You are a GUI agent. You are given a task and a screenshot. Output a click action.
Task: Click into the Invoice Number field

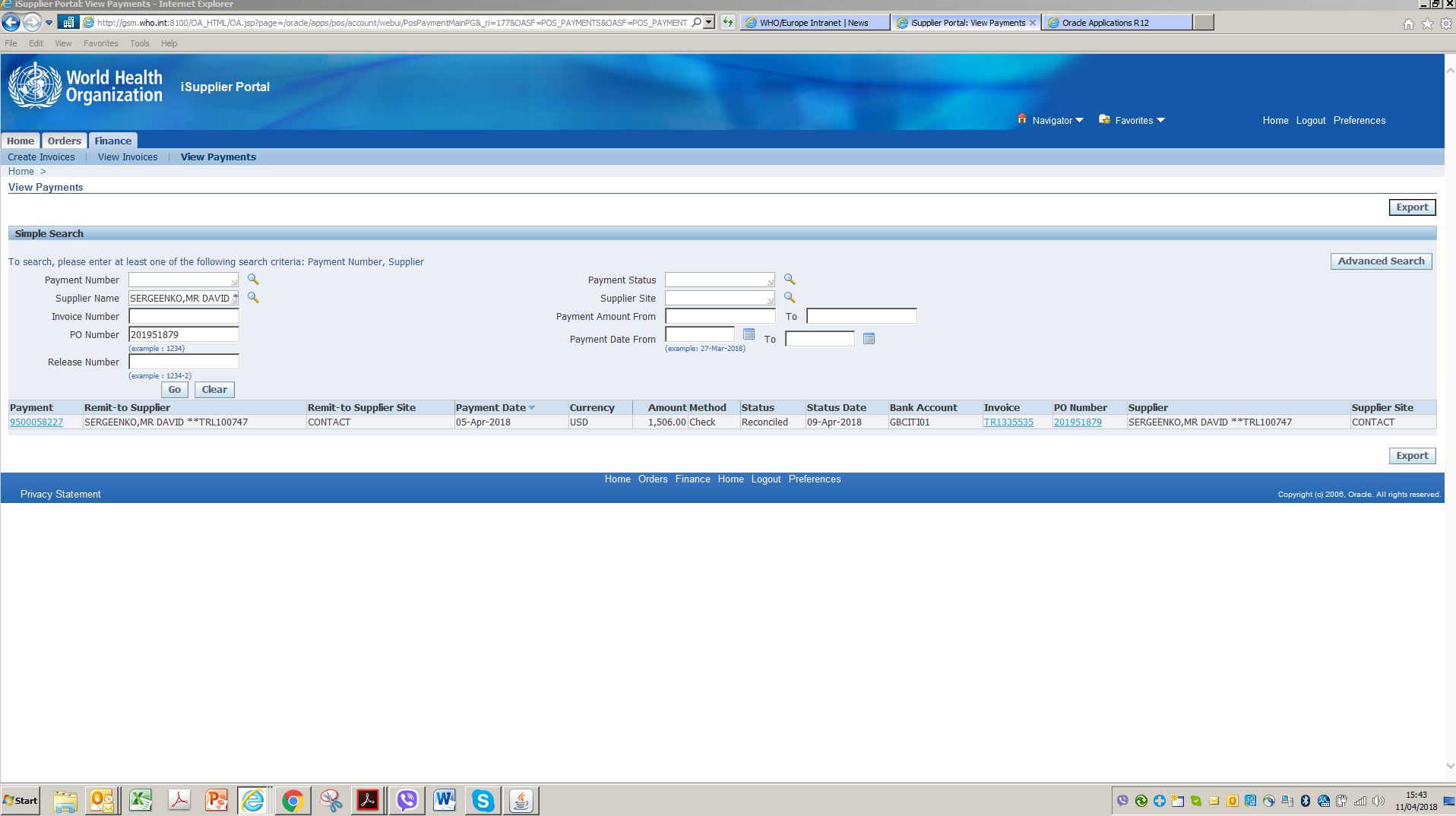pyautogui.click(x=183, y=316)
